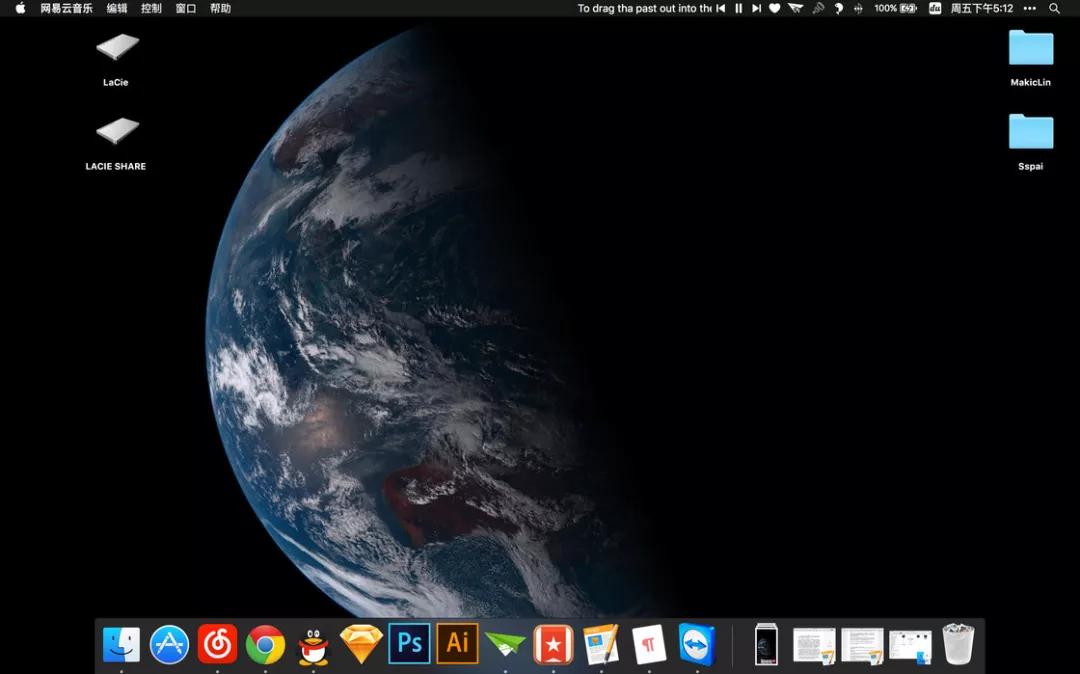1080x674 pixels.
Task: Open the QQ penguin app
Action: (x=313, y=645)
